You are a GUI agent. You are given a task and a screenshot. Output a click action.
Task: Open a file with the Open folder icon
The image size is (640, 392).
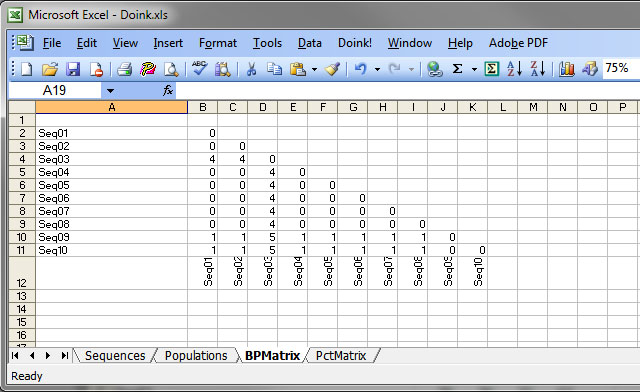coord(50,69)
